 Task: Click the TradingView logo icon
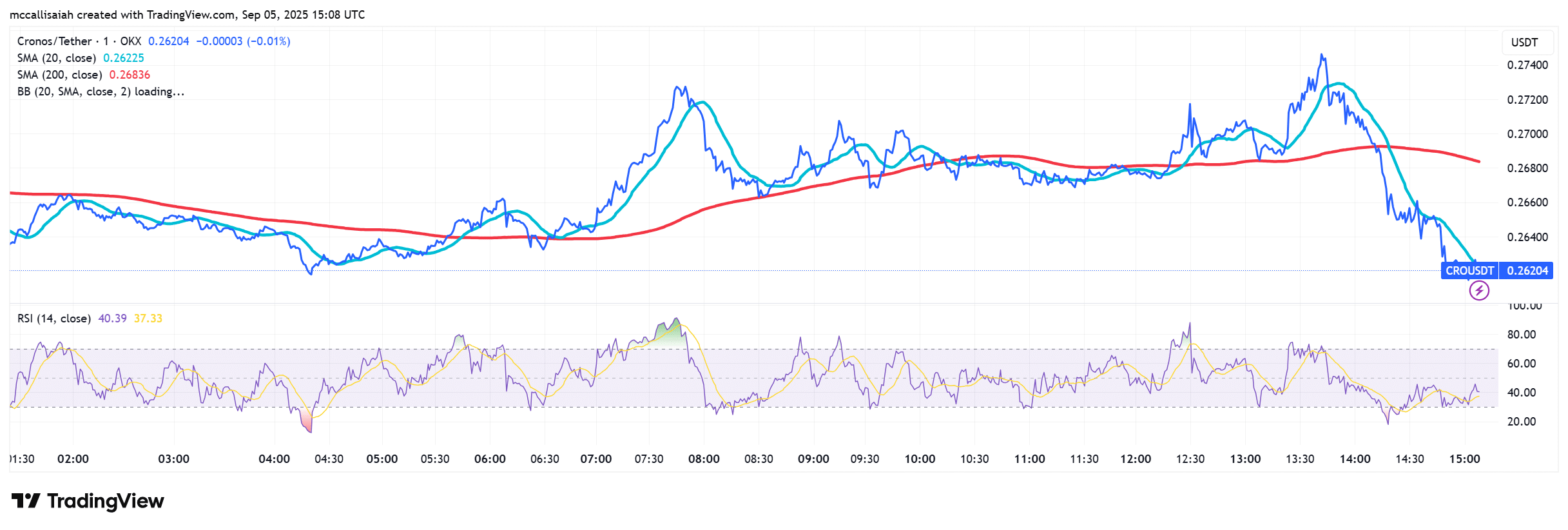click(x=26, y=501)
